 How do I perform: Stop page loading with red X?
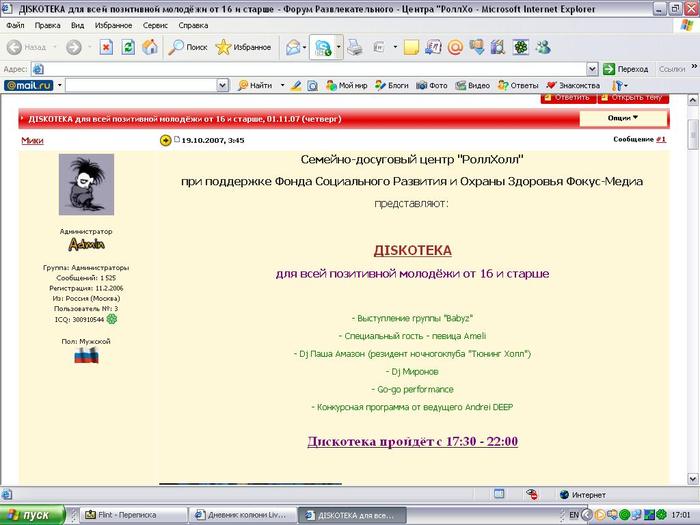tap(106, 47)
